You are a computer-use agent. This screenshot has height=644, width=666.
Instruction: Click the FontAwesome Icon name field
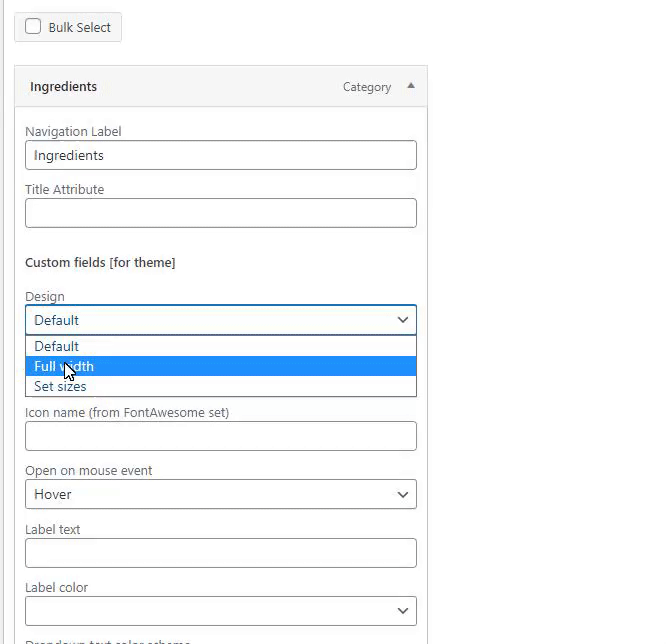click(220, 436)
